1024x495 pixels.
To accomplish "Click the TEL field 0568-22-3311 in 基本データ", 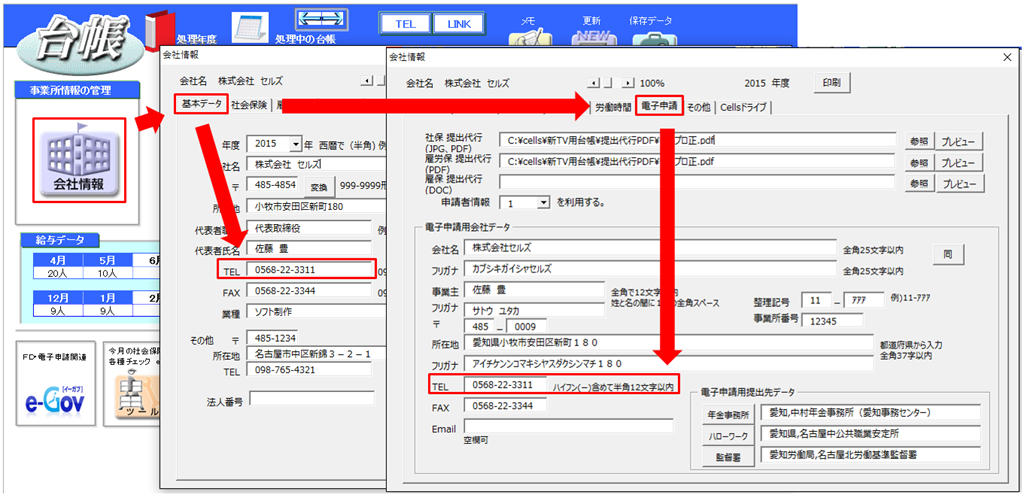I will click(x=310, y=269).
